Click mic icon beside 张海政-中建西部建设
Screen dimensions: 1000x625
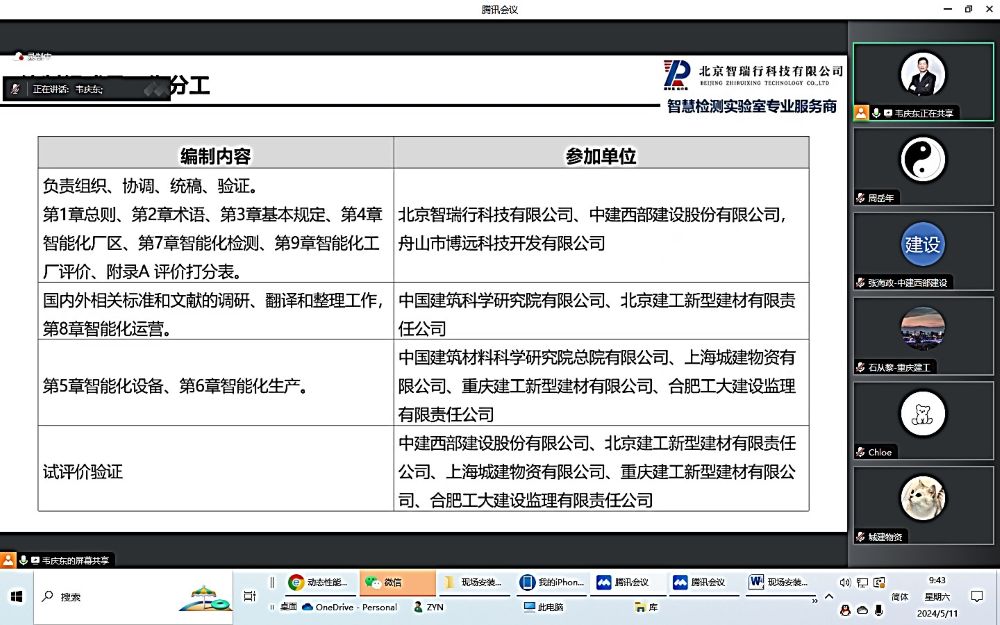pos(861,283)
